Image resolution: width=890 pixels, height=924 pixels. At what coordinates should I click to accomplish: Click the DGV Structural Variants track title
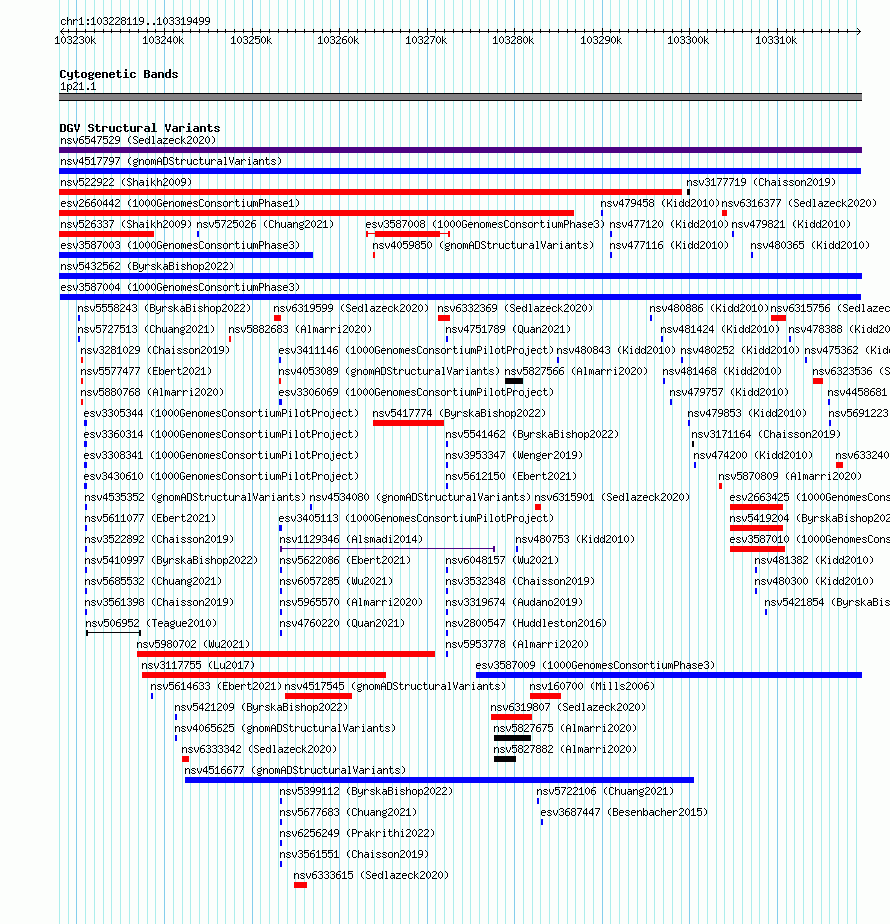coord(140,128)
